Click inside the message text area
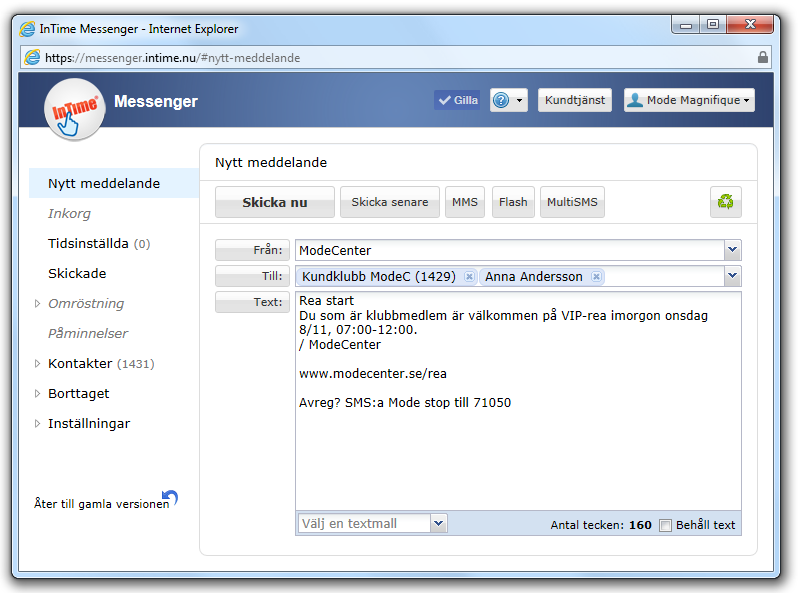This screenshot has width=799, height=593. [518, 401]
